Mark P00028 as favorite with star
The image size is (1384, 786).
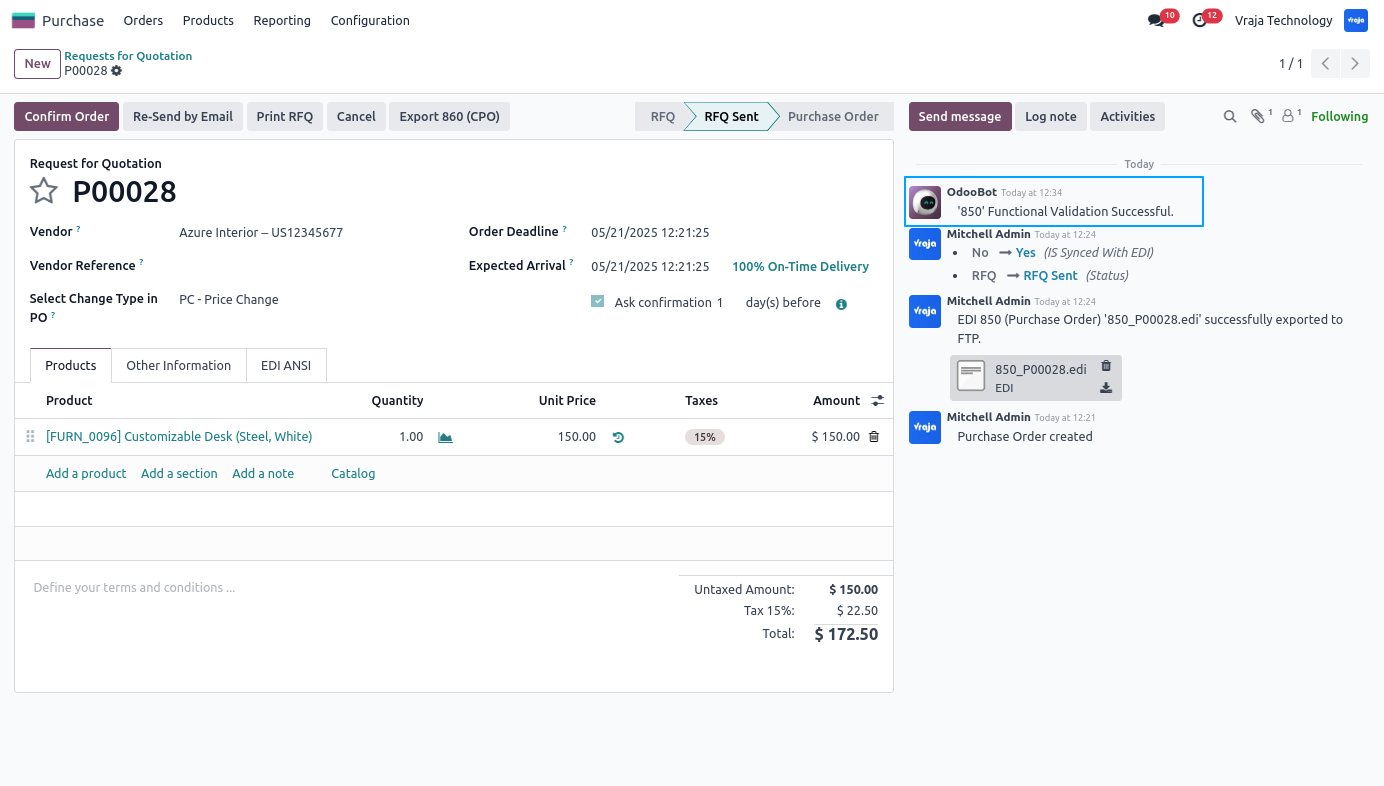44,191
